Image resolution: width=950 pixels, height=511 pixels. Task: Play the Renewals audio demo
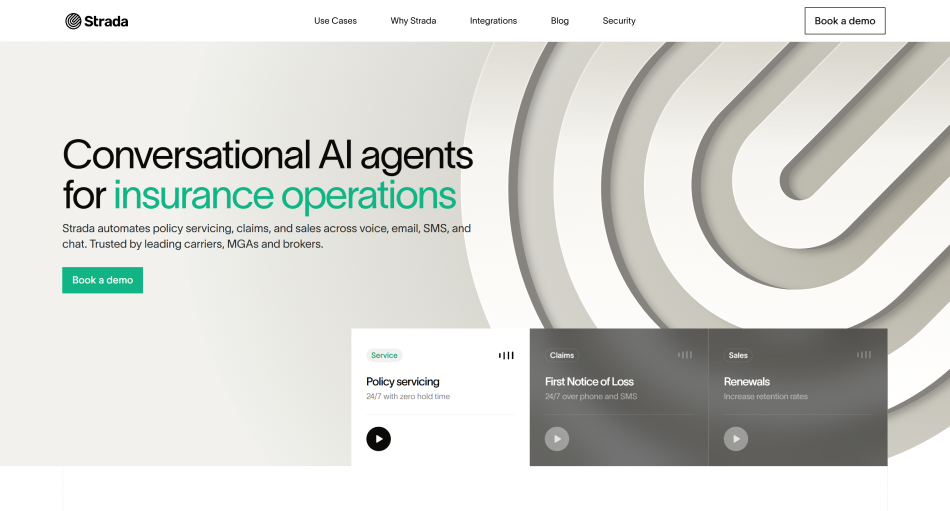click(x=736, y=439)
